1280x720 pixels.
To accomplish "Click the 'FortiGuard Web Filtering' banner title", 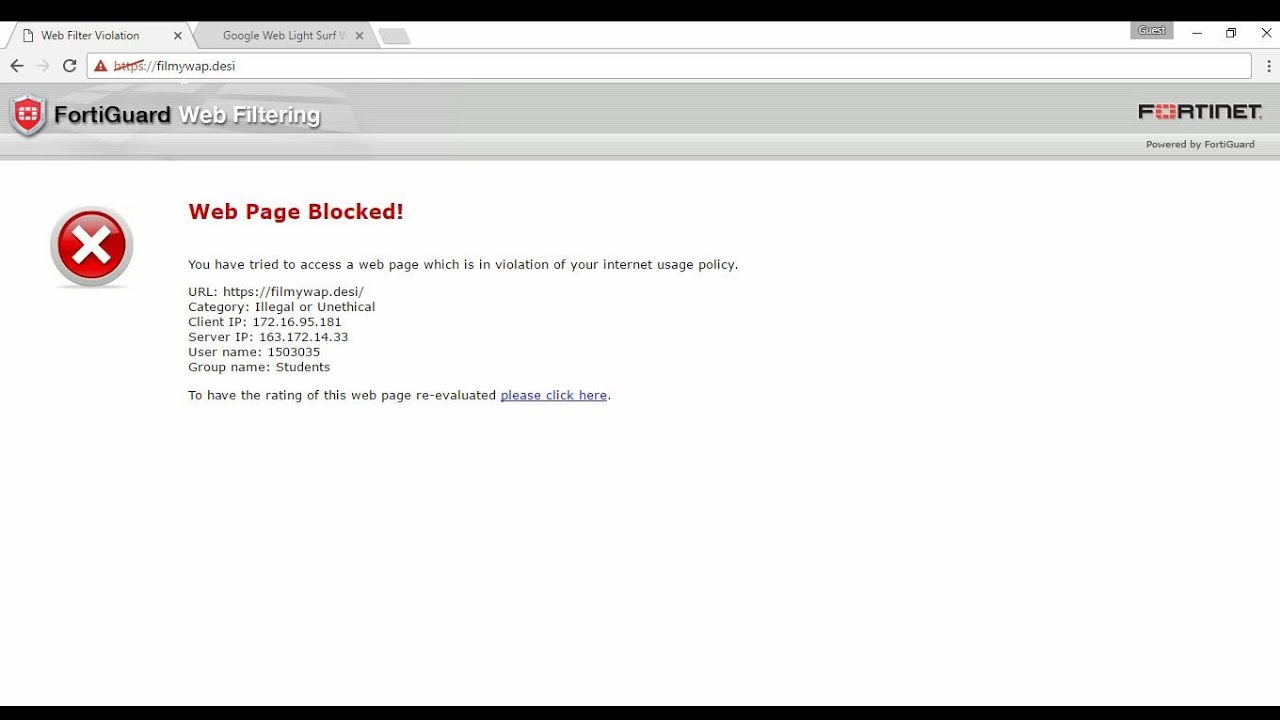I will [x=187, y=115].
